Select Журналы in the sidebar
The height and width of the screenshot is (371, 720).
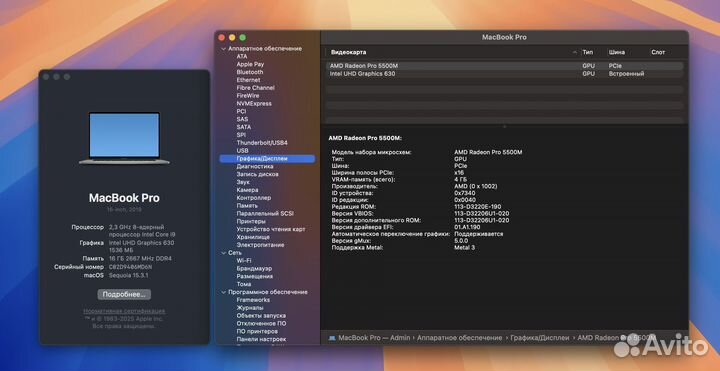point(250,308)
